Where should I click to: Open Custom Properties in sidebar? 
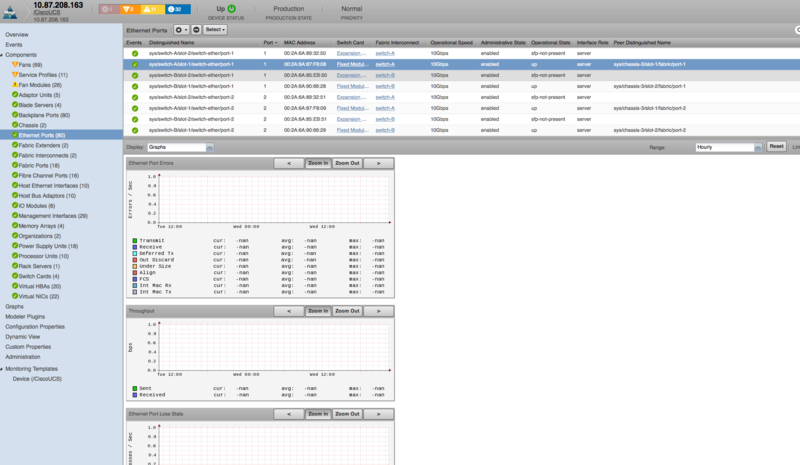point(28,347)
